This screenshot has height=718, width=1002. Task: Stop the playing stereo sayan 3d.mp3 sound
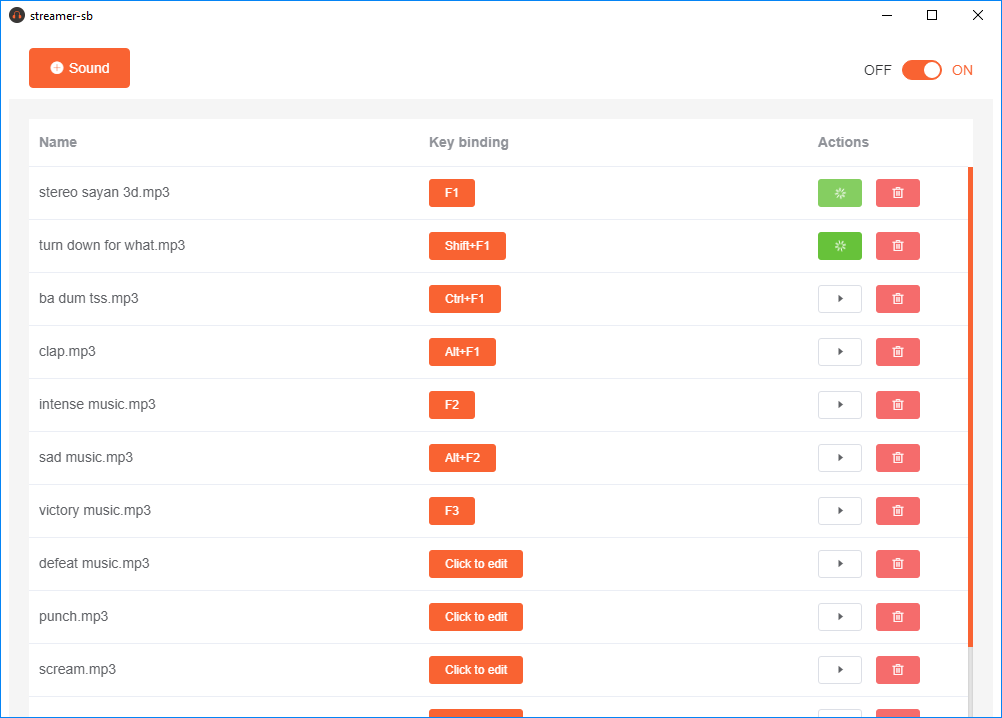[x=840, y=193]
